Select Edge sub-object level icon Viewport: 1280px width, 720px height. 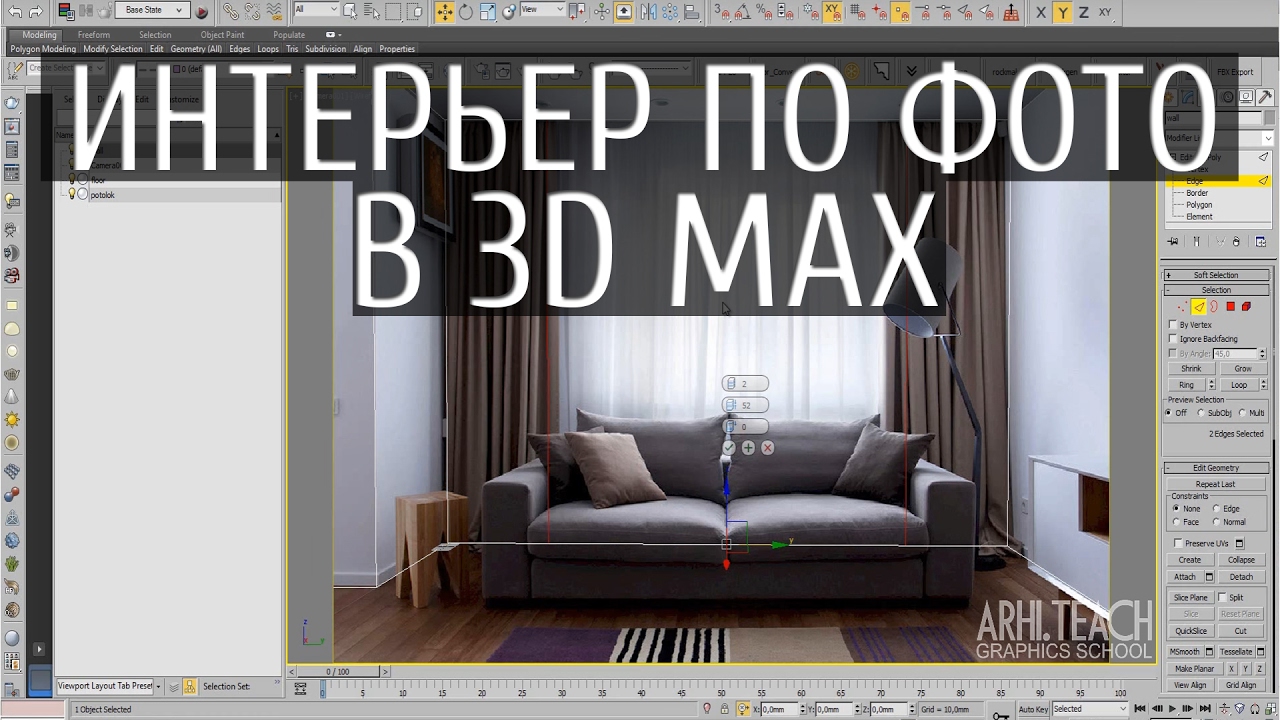click(x=1198, y=307)
